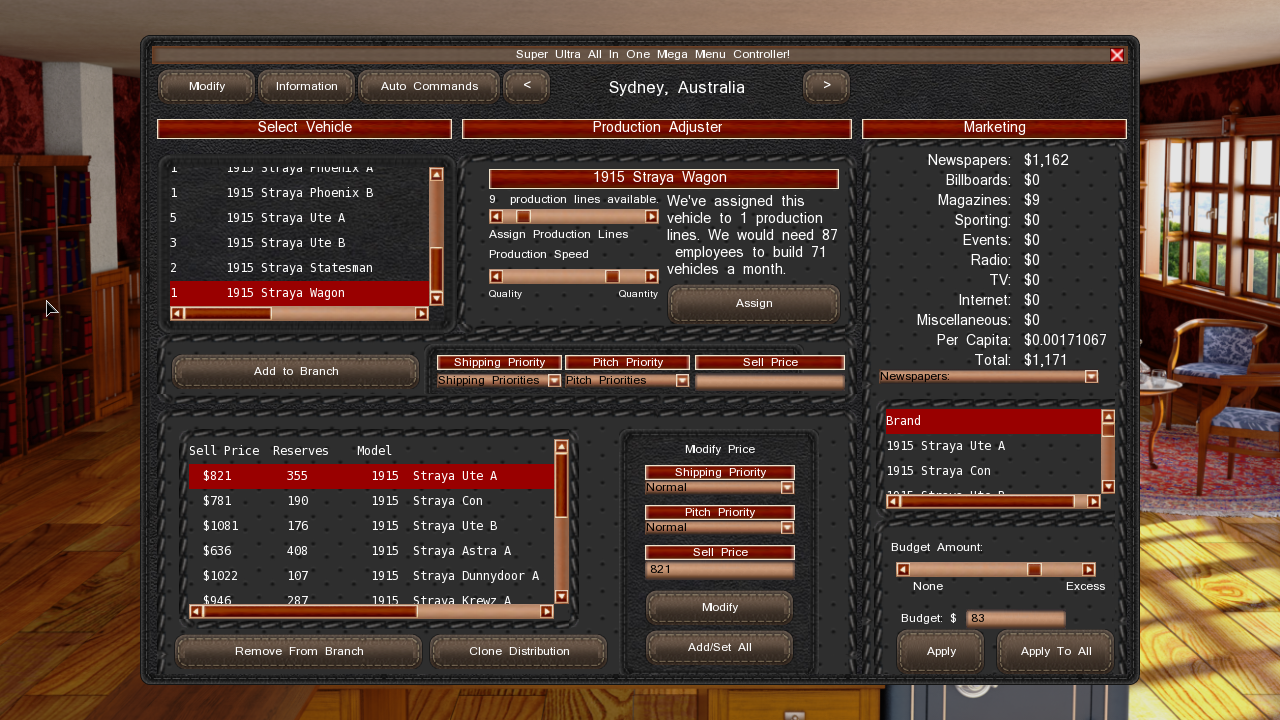Open the Shipping Priorities dropdown

tap(554, 381)
